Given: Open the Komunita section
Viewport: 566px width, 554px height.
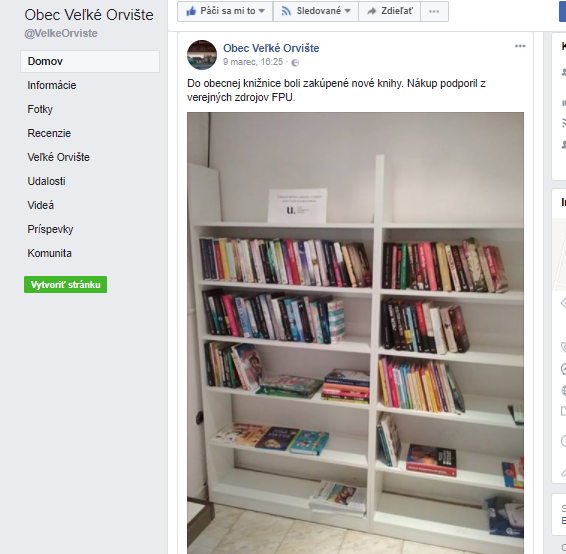Looking at the screenshot, I should pos(49,253).
